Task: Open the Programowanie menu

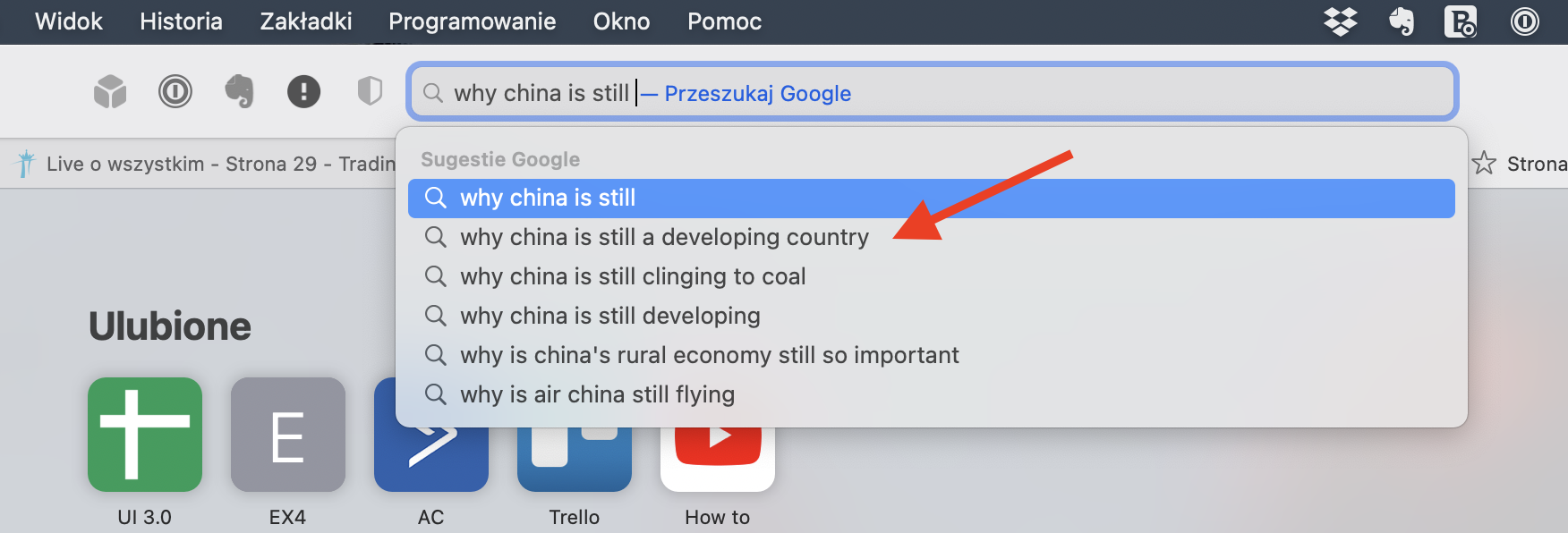Action: (x=473, y=21)
